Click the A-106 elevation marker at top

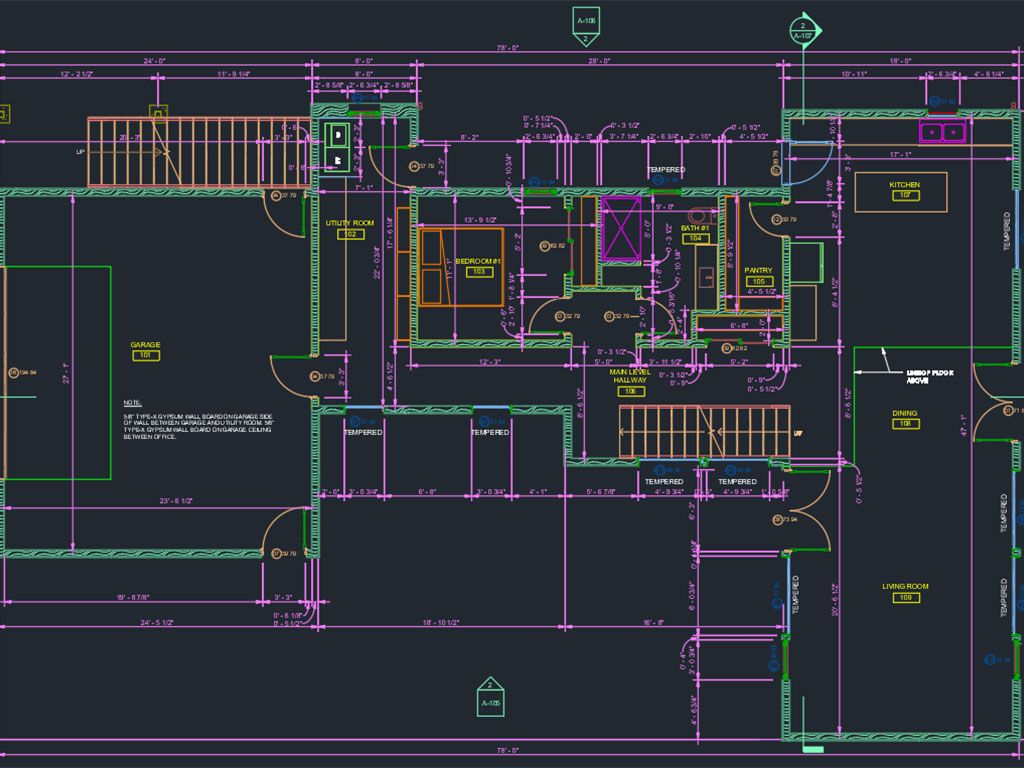pyautogui.click(x=586, y=24)
